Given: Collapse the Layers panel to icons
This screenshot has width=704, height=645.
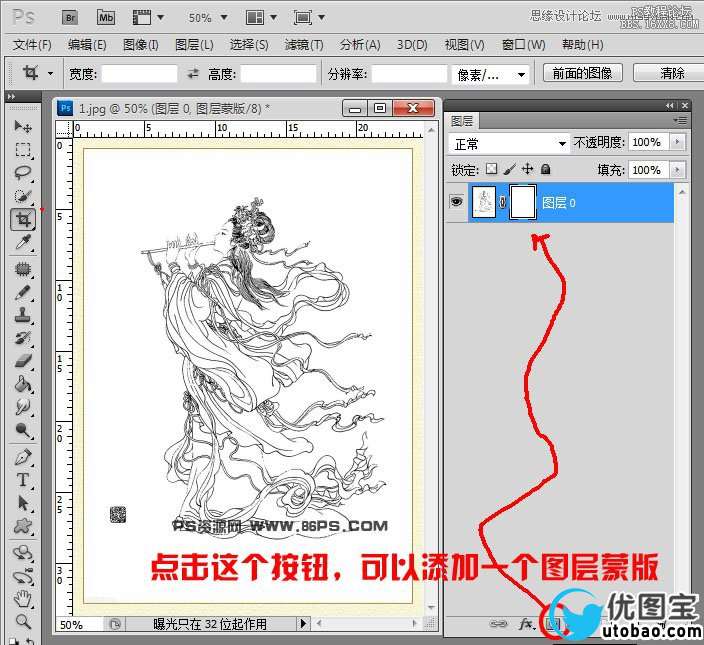Looking at the screenshot, I should (670, 105).
